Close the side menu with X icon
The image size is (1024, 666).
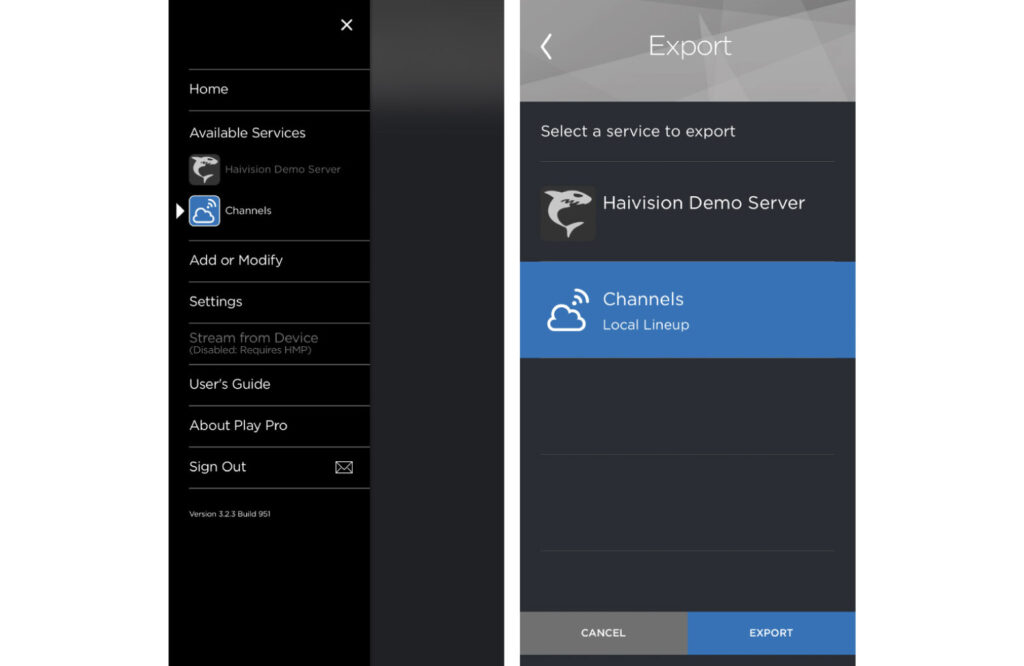[x=347, y=25]
